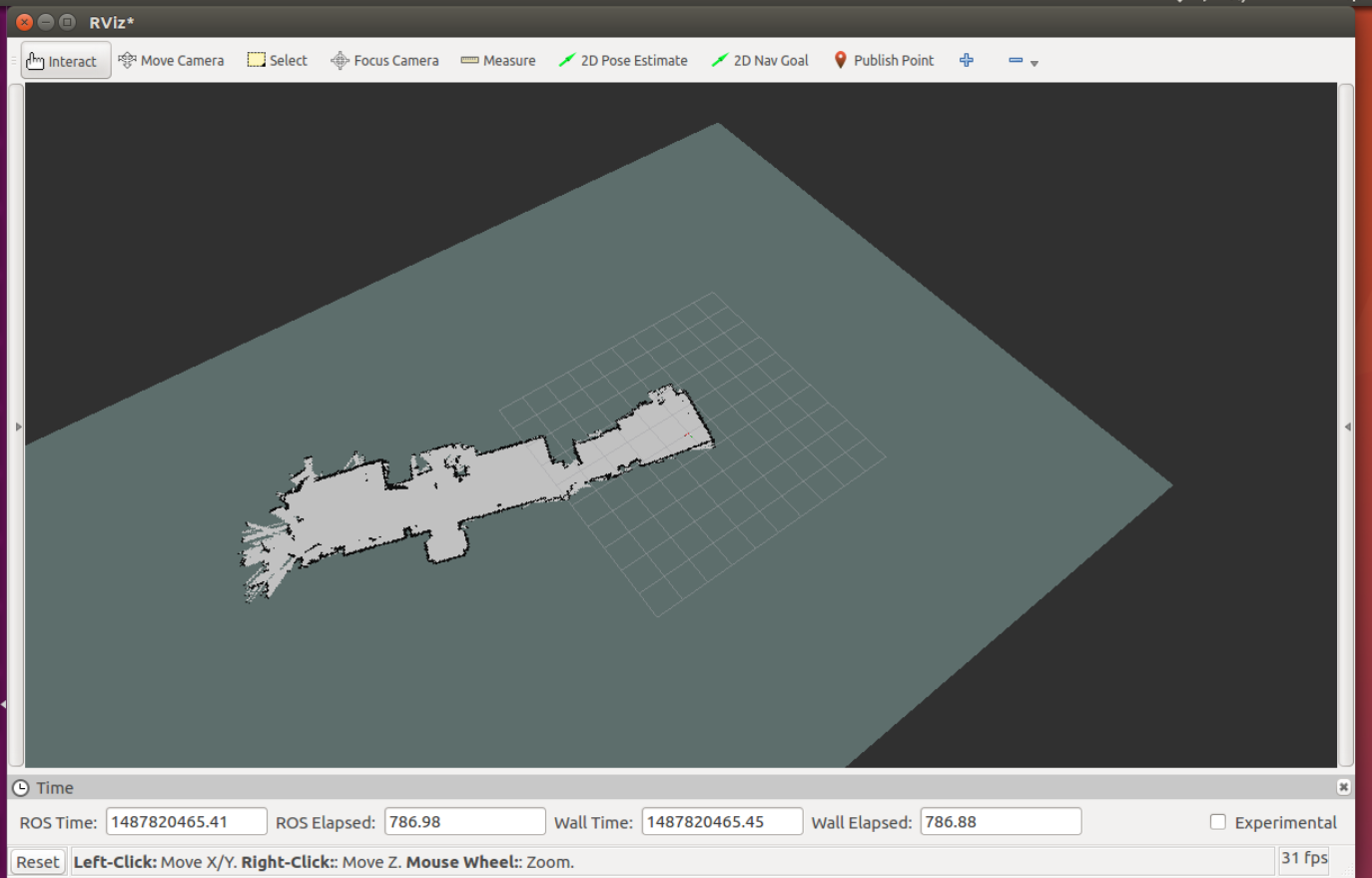The image size is (1372, 878).
Task: Expand the left panel via arrow handle
Action: tap(18, 427)
